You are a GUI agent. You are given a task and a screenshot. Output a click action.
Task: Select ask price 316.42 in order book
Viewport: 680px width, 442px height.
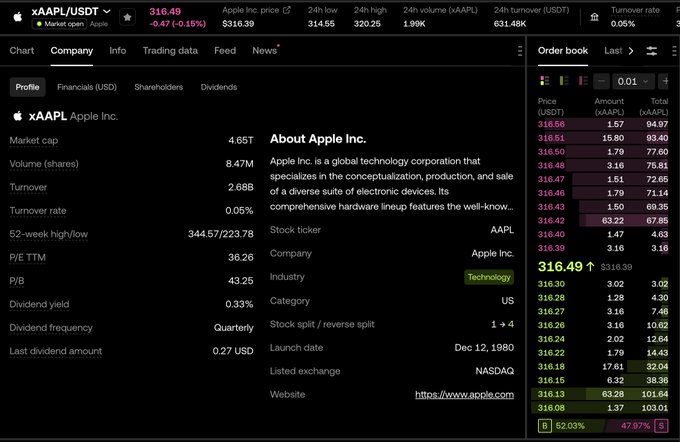[551, 220]
